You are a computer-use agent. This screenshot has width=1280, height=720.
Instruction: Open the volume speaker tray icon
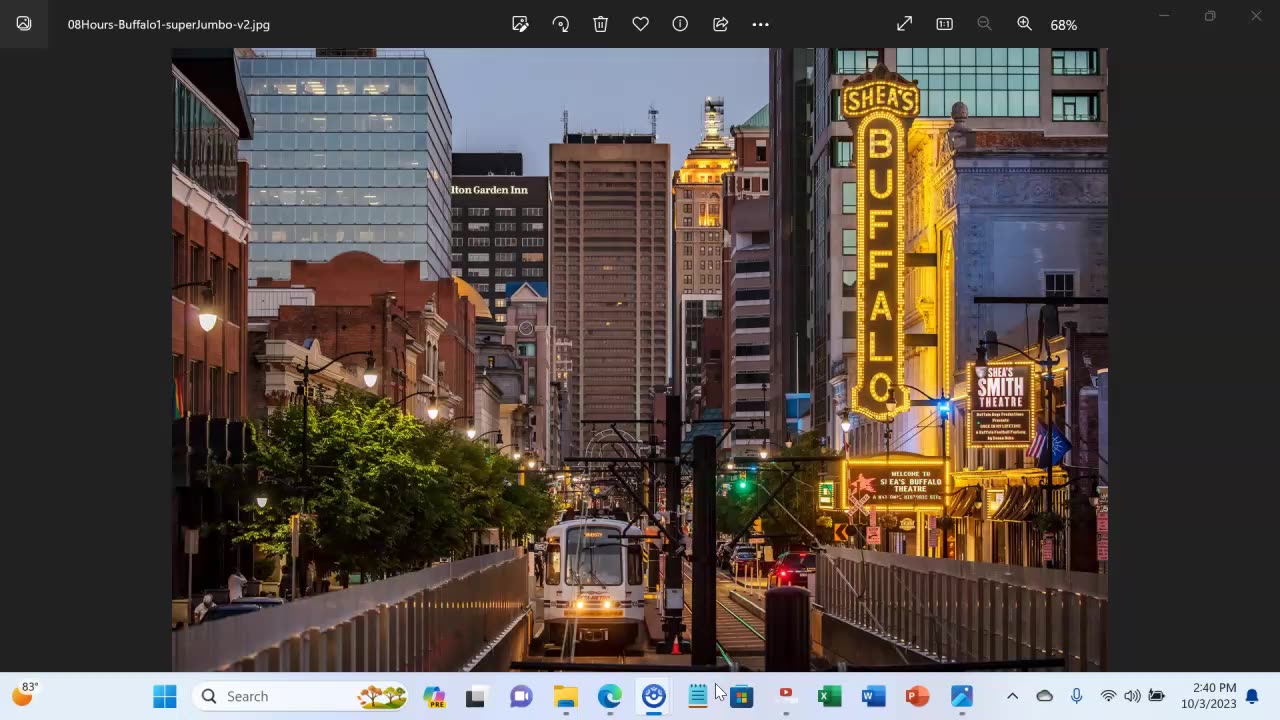1132,696
